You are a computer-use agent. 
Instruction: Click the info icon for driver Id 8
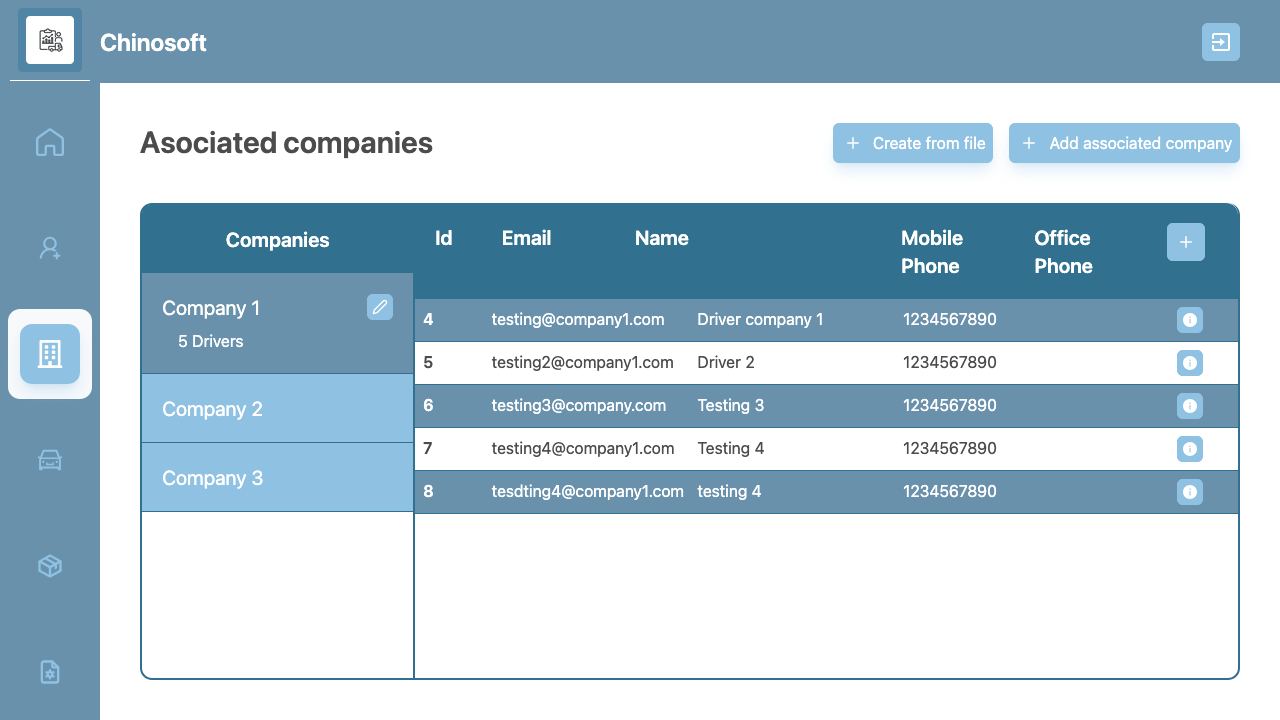tap(1190, 491)
